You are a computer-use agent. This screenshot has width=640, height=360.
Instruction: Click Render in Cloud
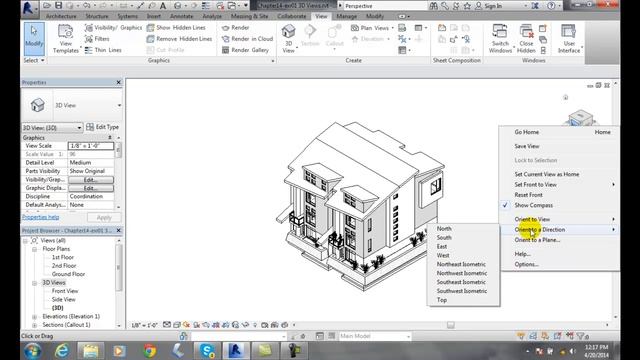247,39
